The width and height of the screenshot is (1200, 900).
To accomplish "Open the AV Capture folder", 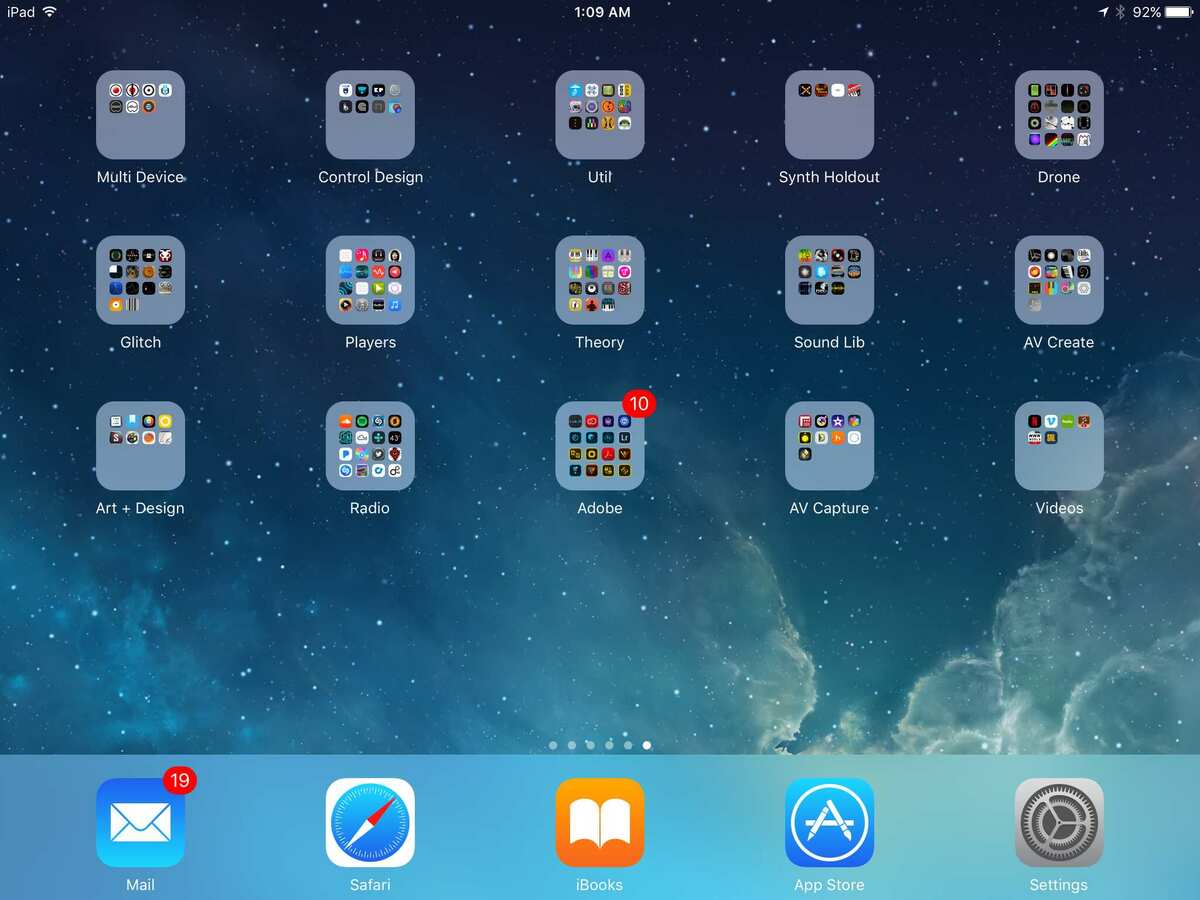I will pos(829,446).
